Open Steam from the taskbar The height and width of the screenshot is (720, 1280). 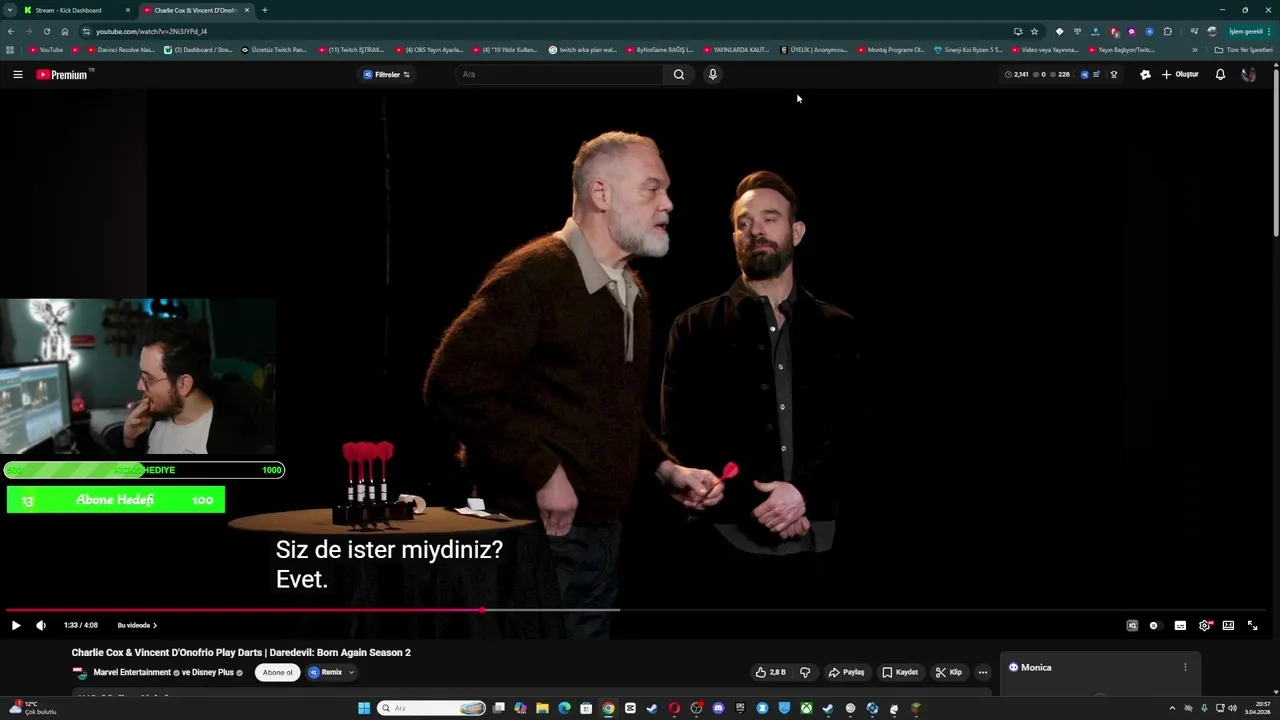[652, 708]
